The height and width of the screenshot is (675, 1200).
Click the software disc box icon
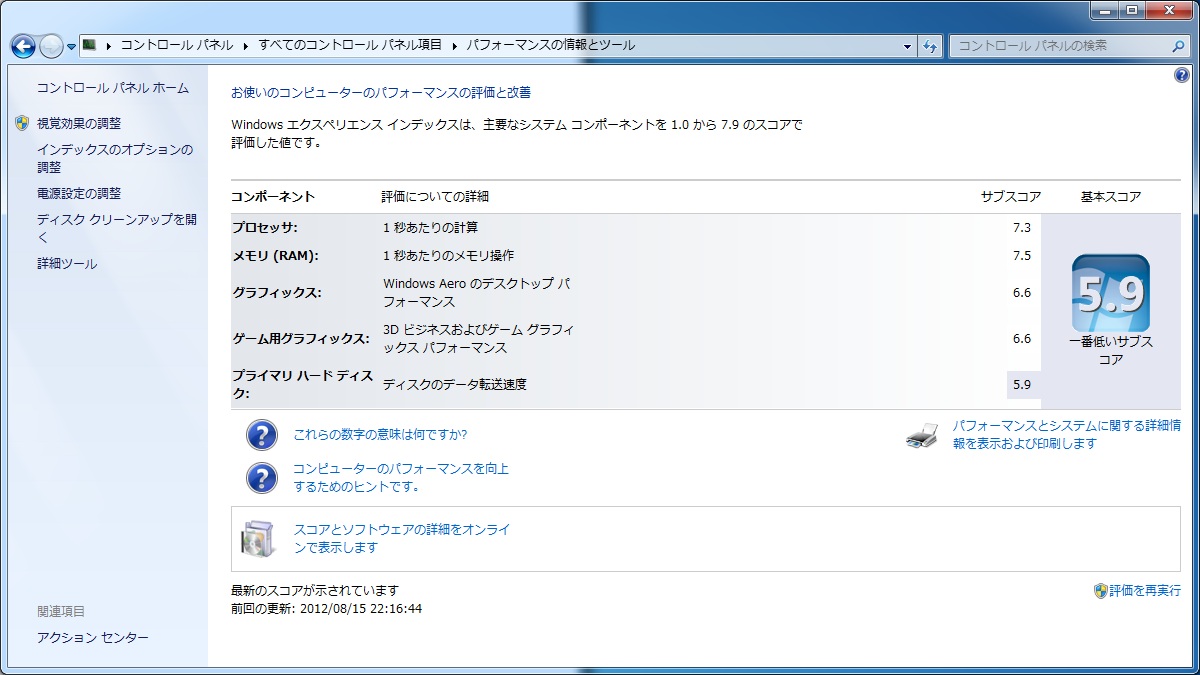pyautogui.click(x=256, y=539)
